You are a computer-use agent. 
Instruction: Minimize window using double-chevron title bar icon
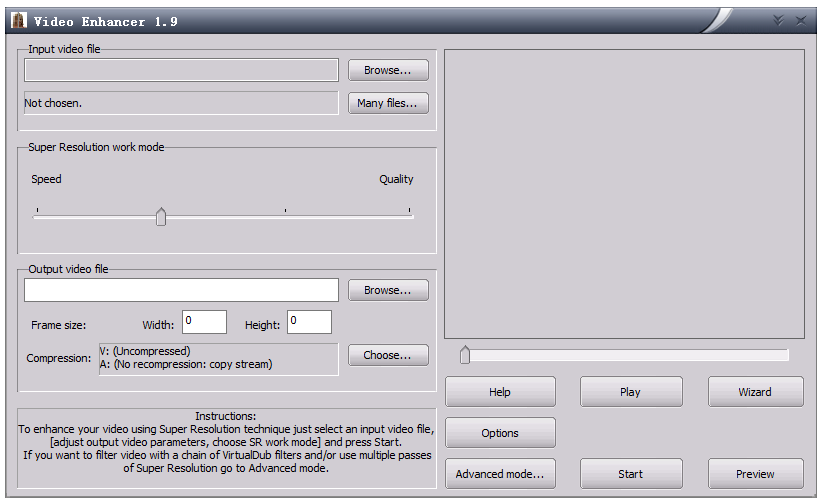(x=778, y=20)
